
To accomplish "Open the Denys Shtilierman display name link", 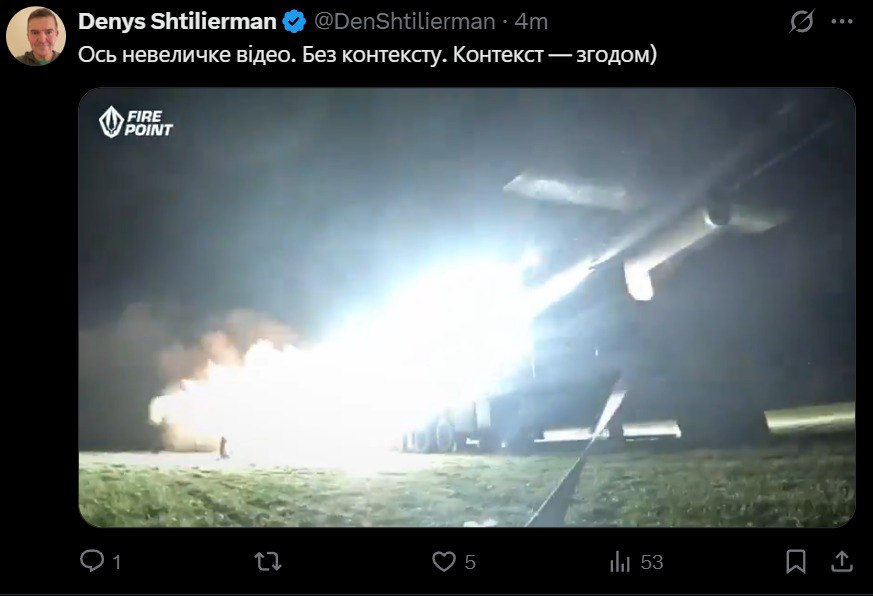I will click(177, 22).
